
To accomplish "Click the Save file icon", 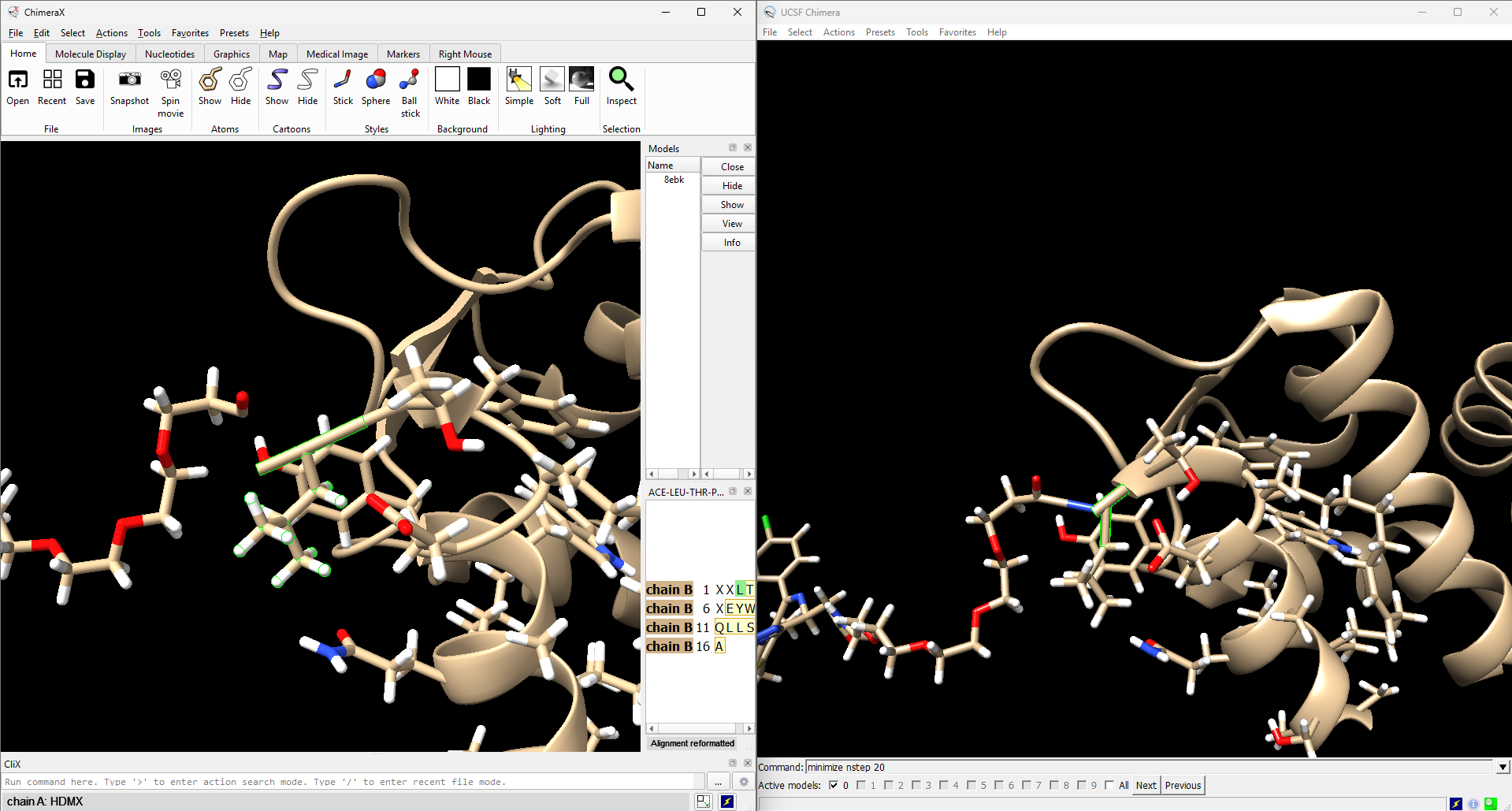I will point(85,80).
